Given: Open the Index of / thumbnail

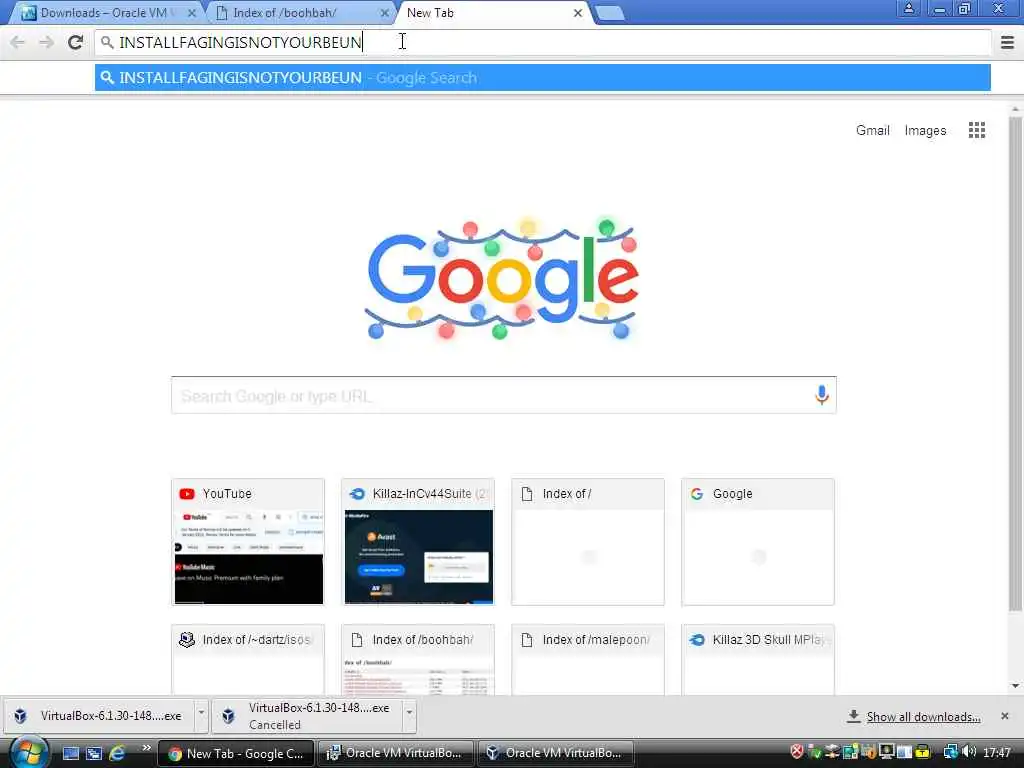Looking at the screenshot, I should coord(588,542).
